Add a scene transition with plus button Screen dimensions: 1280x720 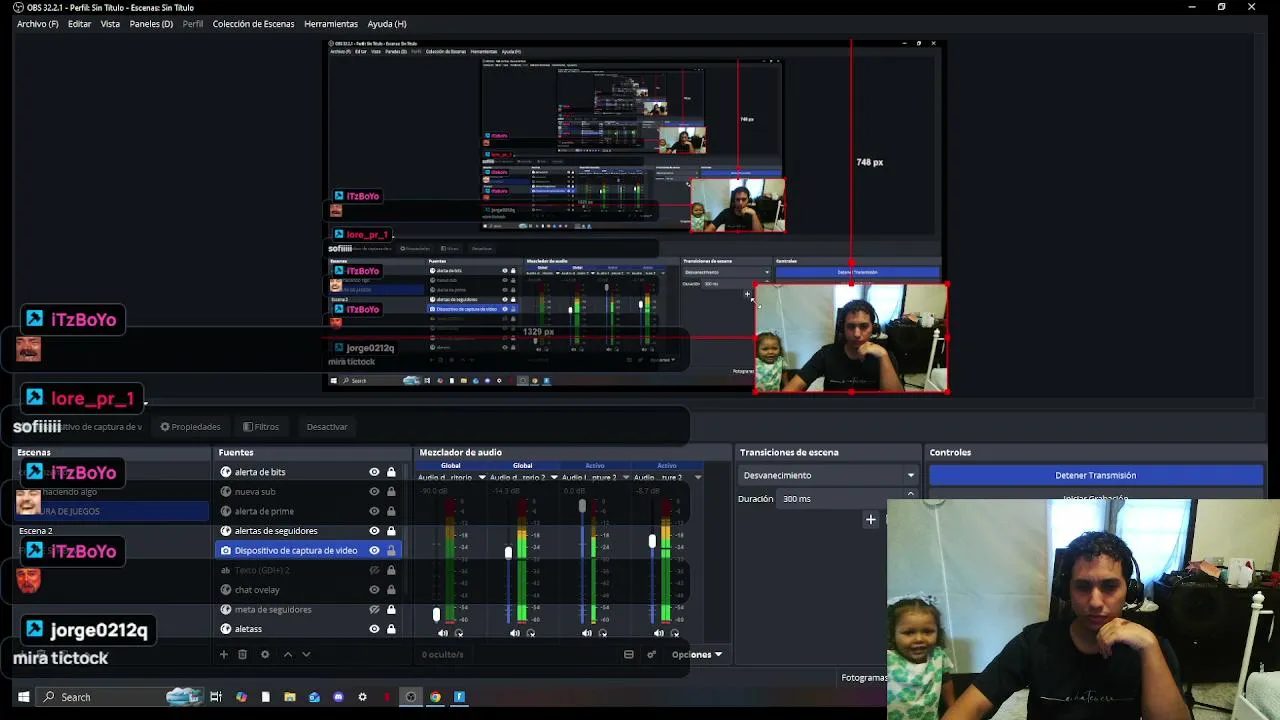pyautogui.click(x=870, y=520)
